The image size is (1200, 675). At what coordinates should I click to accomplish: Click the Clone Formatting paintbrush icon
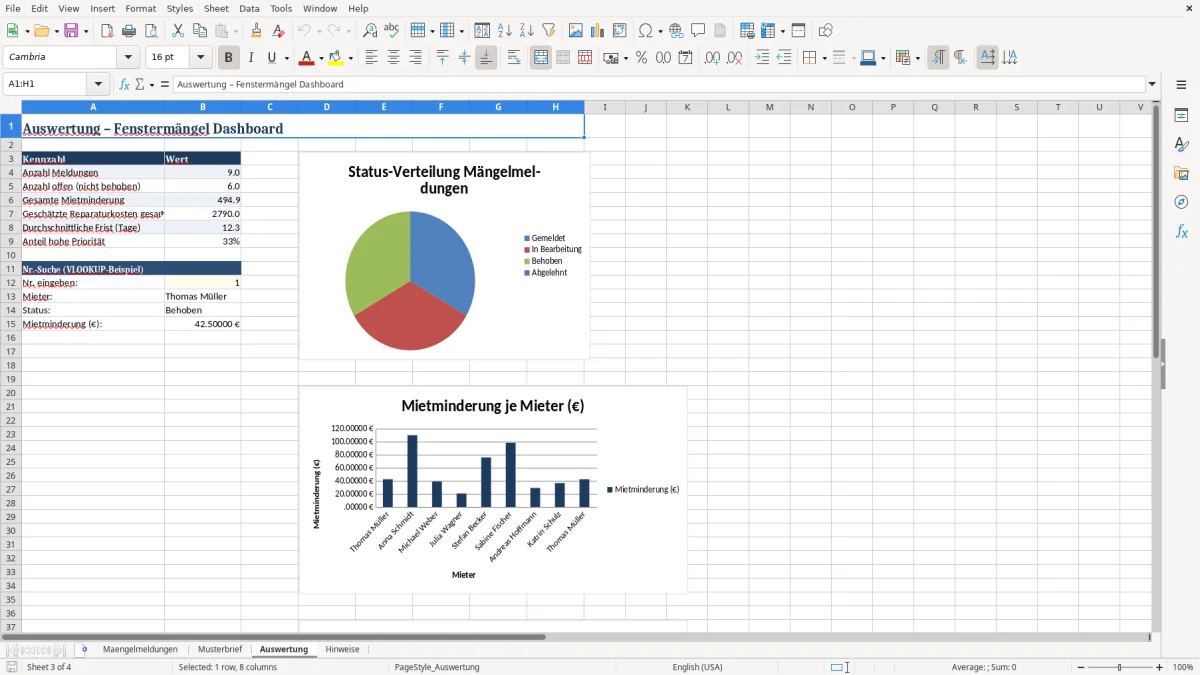point(256,31)
